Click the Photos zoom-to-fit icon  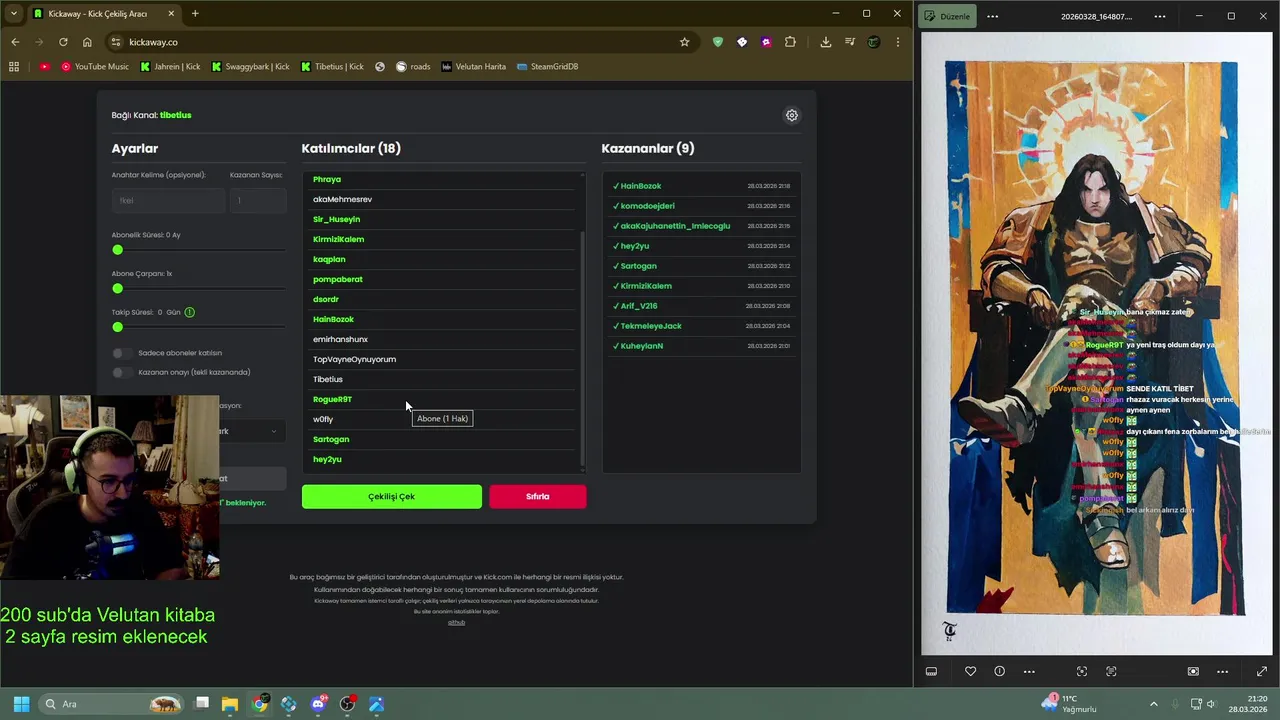1082,671
